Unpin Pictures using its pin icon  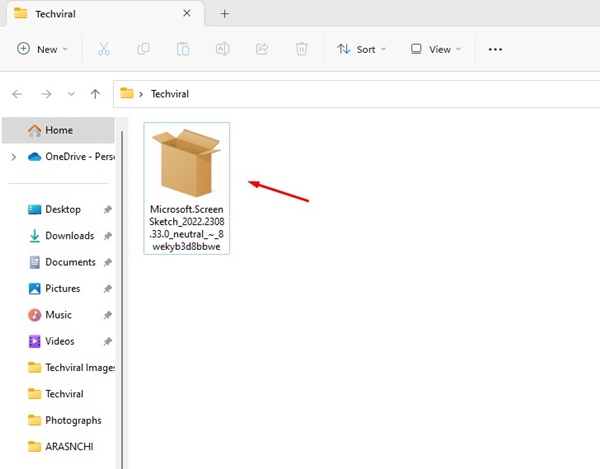click(x=108, y=289)
